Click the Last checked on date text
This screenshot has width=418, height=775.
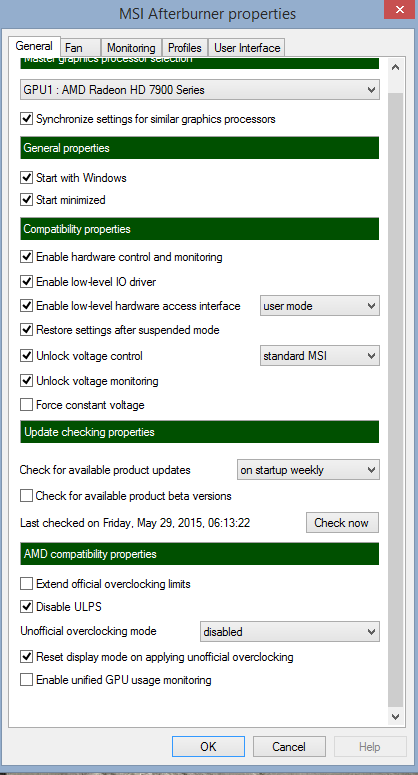[x=135, y=523]
